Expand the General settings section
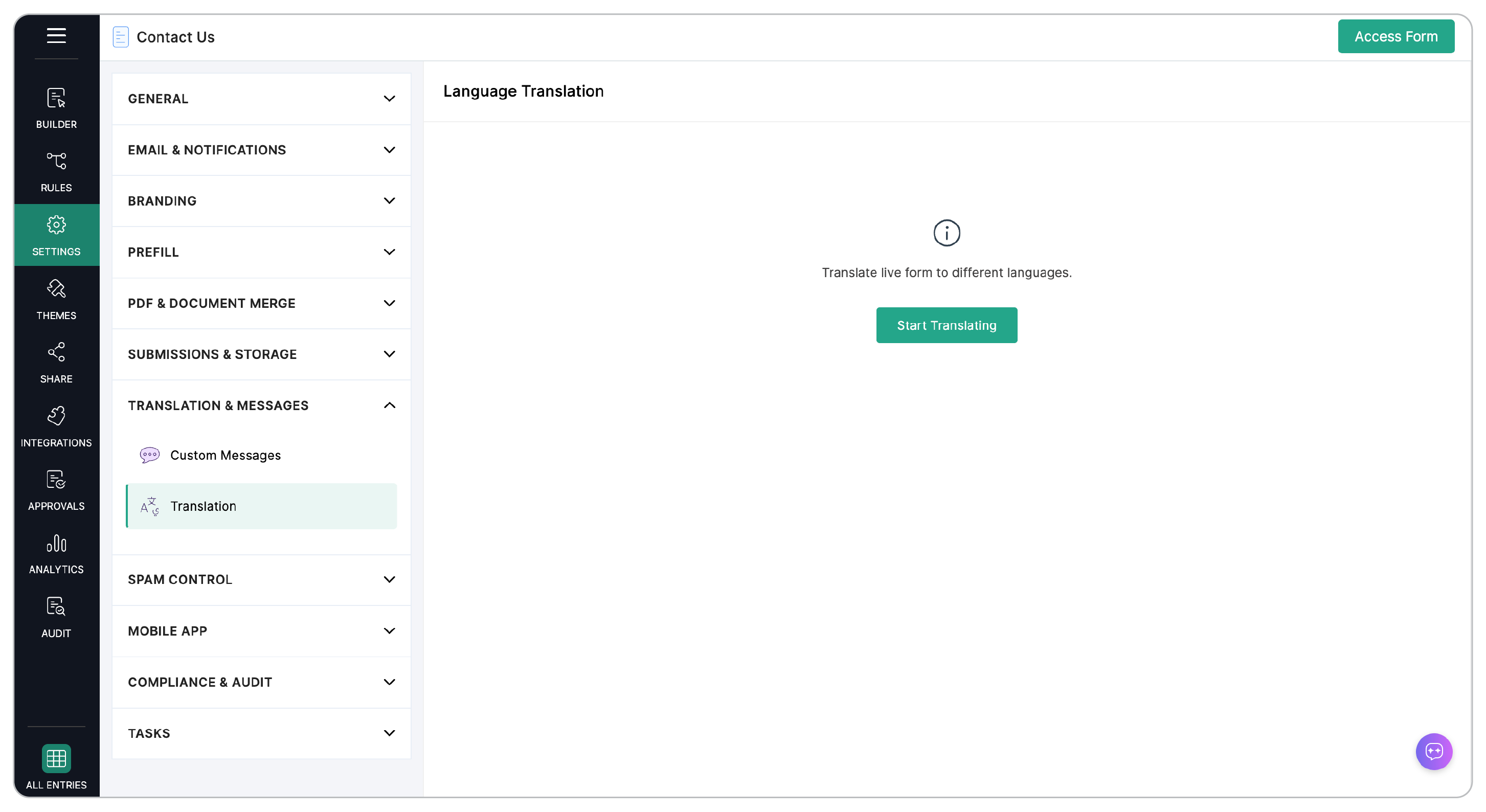The height and width of the screenshot is (812, 1486). pyautogui.click(x=261, y=99)
